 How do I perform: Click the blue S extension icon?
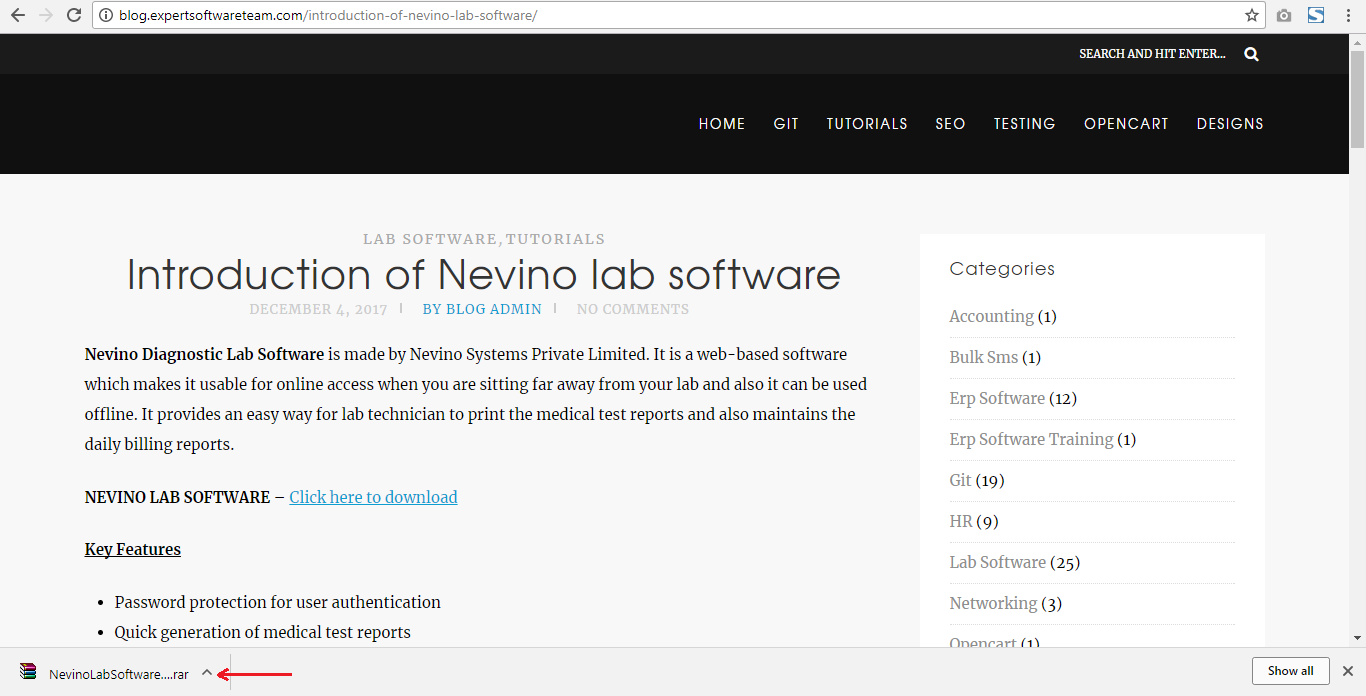click(x=1316, y=15)
